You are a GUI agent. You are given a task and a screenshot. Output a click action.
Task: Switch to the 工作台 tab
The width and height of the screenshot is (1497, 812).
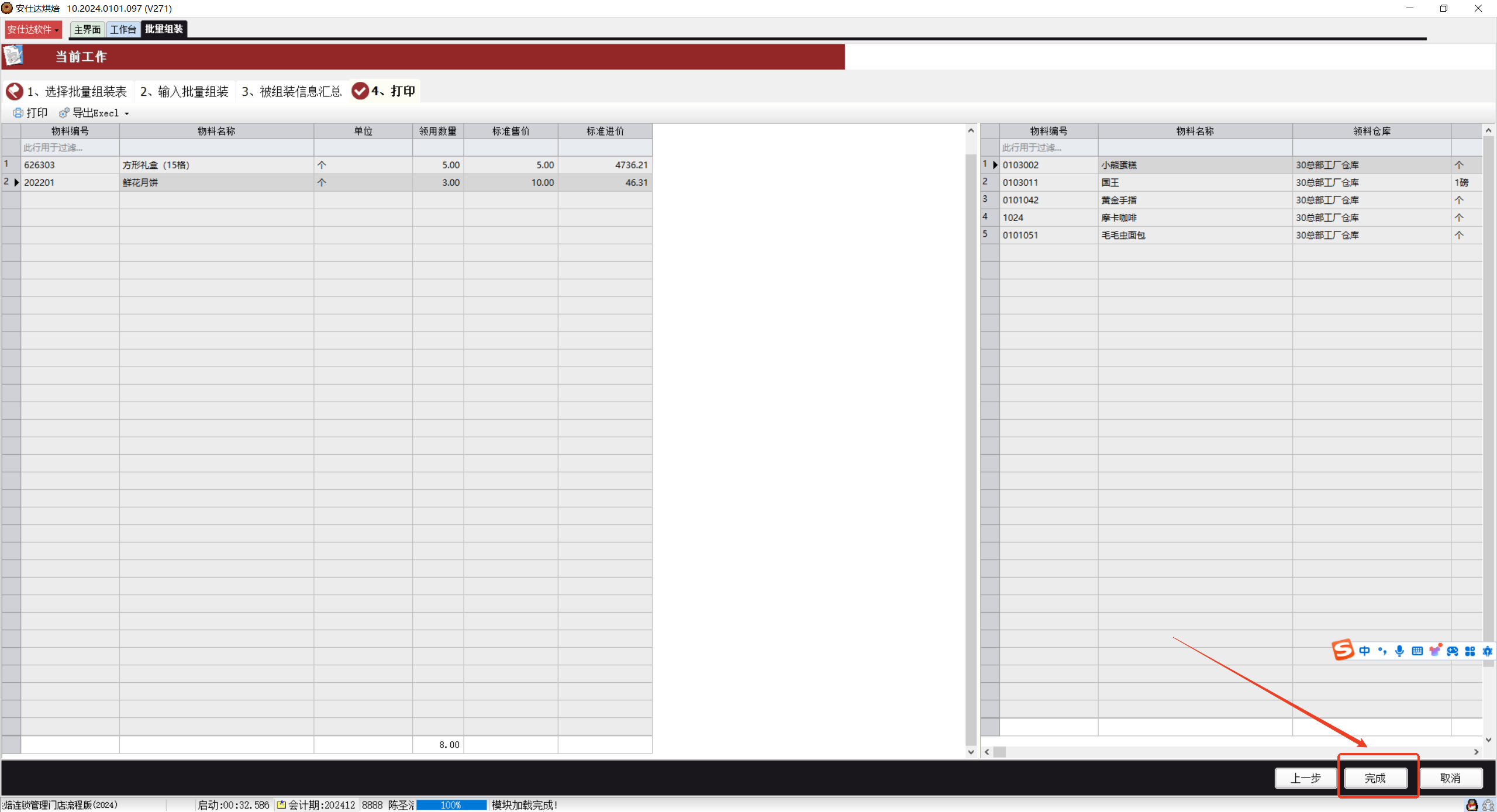point(123,29)
